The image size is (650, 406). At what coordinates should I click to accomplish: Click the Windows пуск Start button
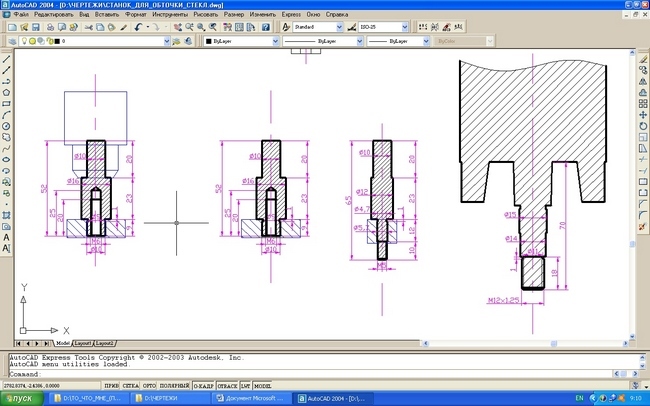22,398
